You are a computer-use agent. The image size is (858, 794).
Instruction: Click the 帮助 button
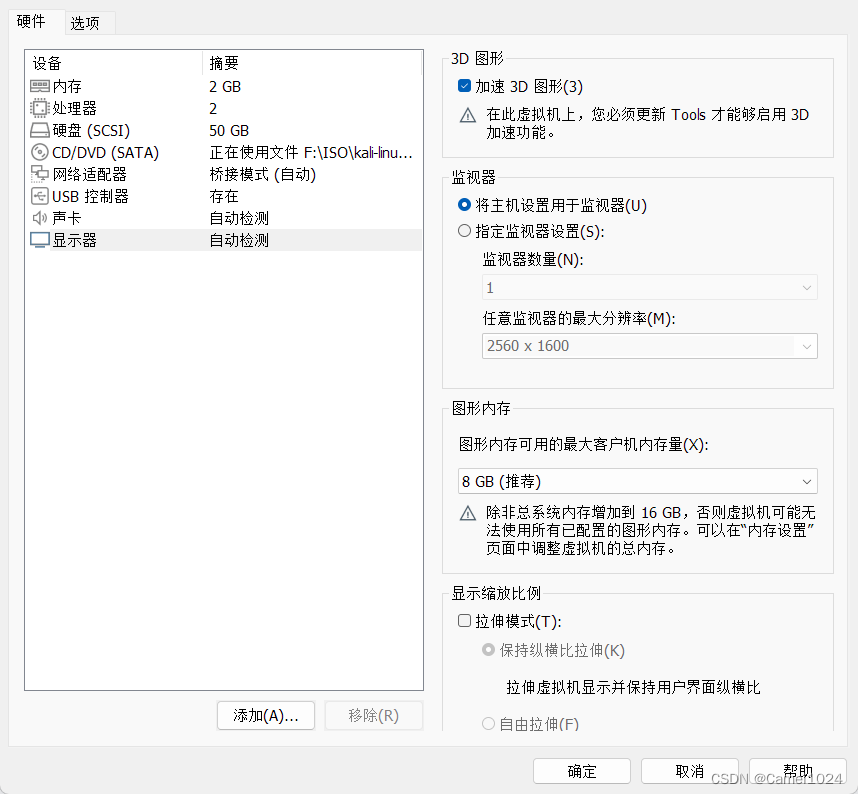pyautogui.click(x=797, y=771)
